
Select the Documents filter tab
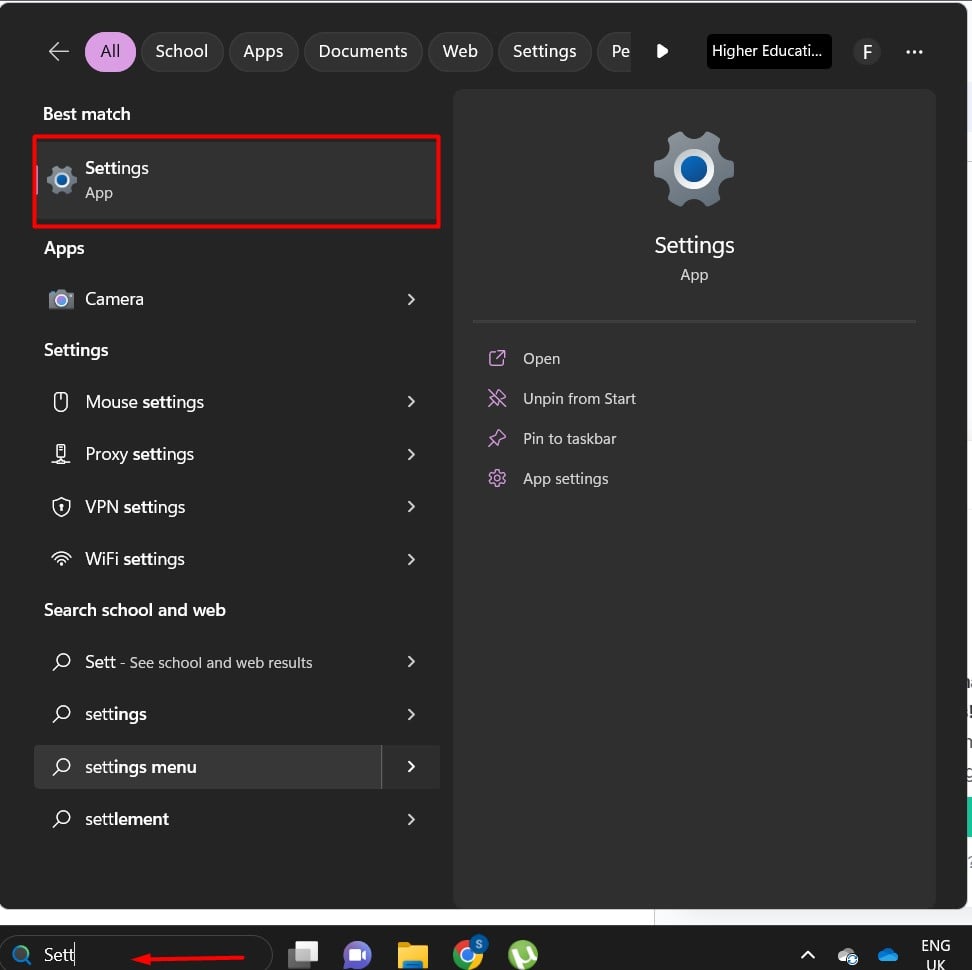click(362, 52)
